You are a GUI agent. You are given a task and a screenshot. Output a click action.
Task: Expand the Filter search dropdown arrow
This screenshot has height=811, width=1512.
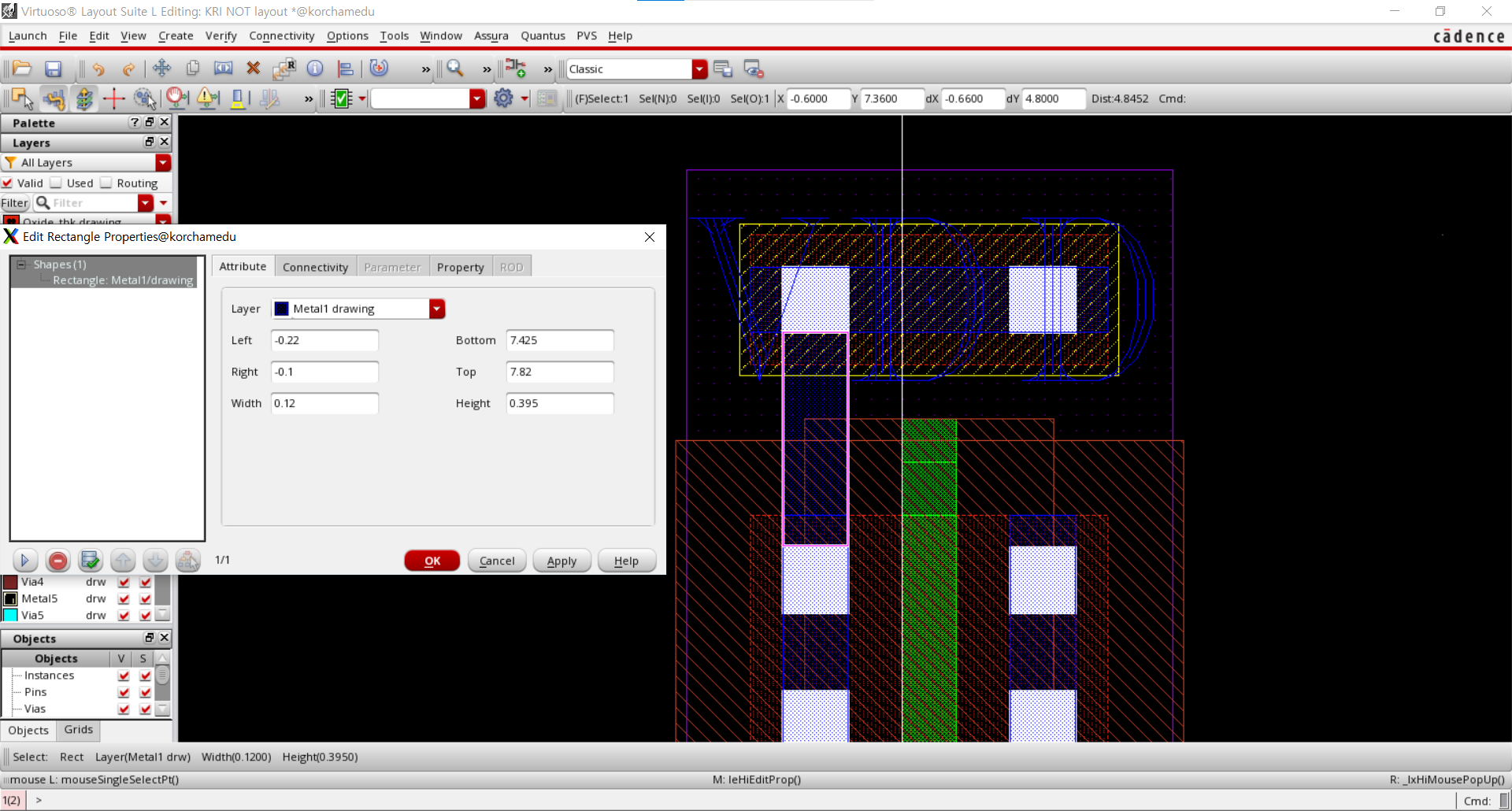point(145,203)
